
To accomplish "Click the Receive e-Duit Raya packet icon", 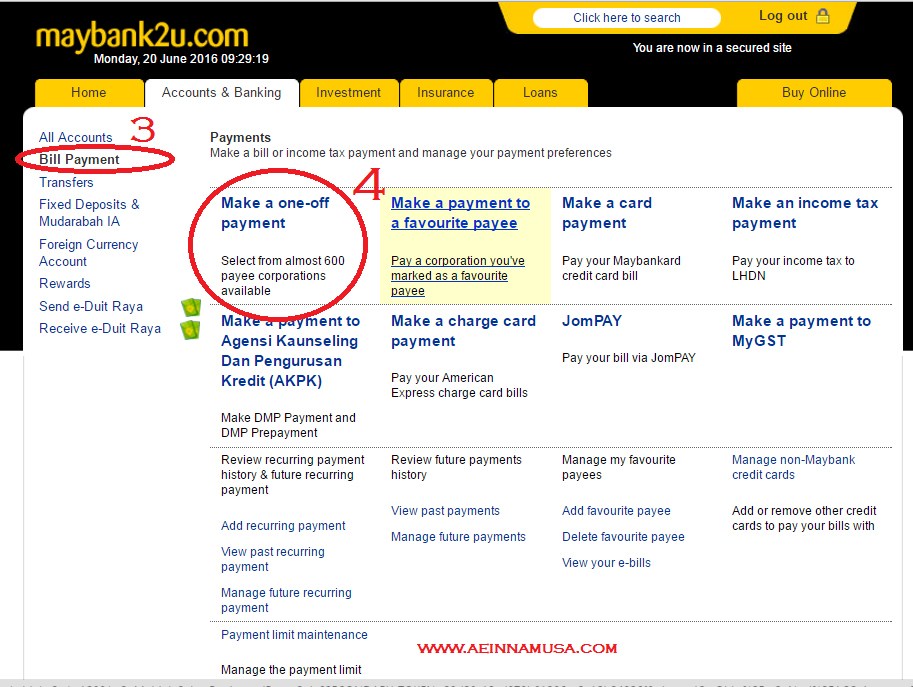I will [x=191, y=330].
